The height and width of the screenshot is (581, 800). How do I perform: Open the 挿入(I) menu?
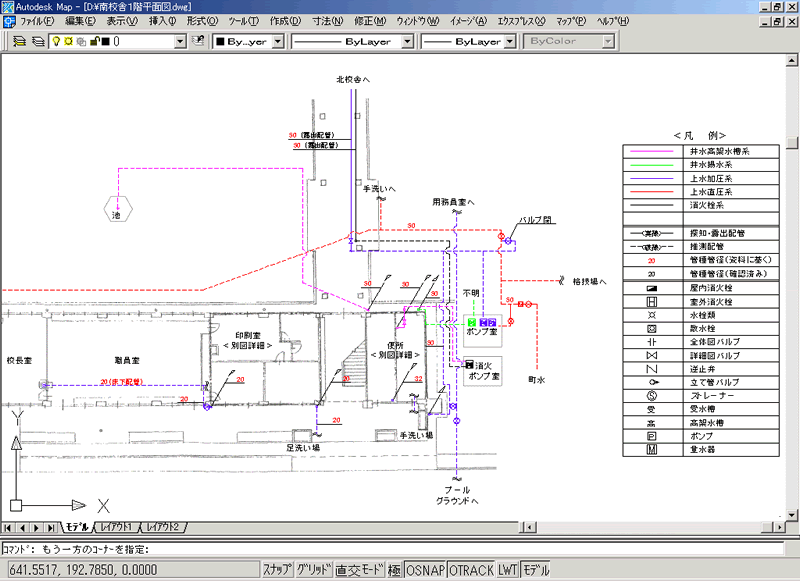tap(162, 21)
